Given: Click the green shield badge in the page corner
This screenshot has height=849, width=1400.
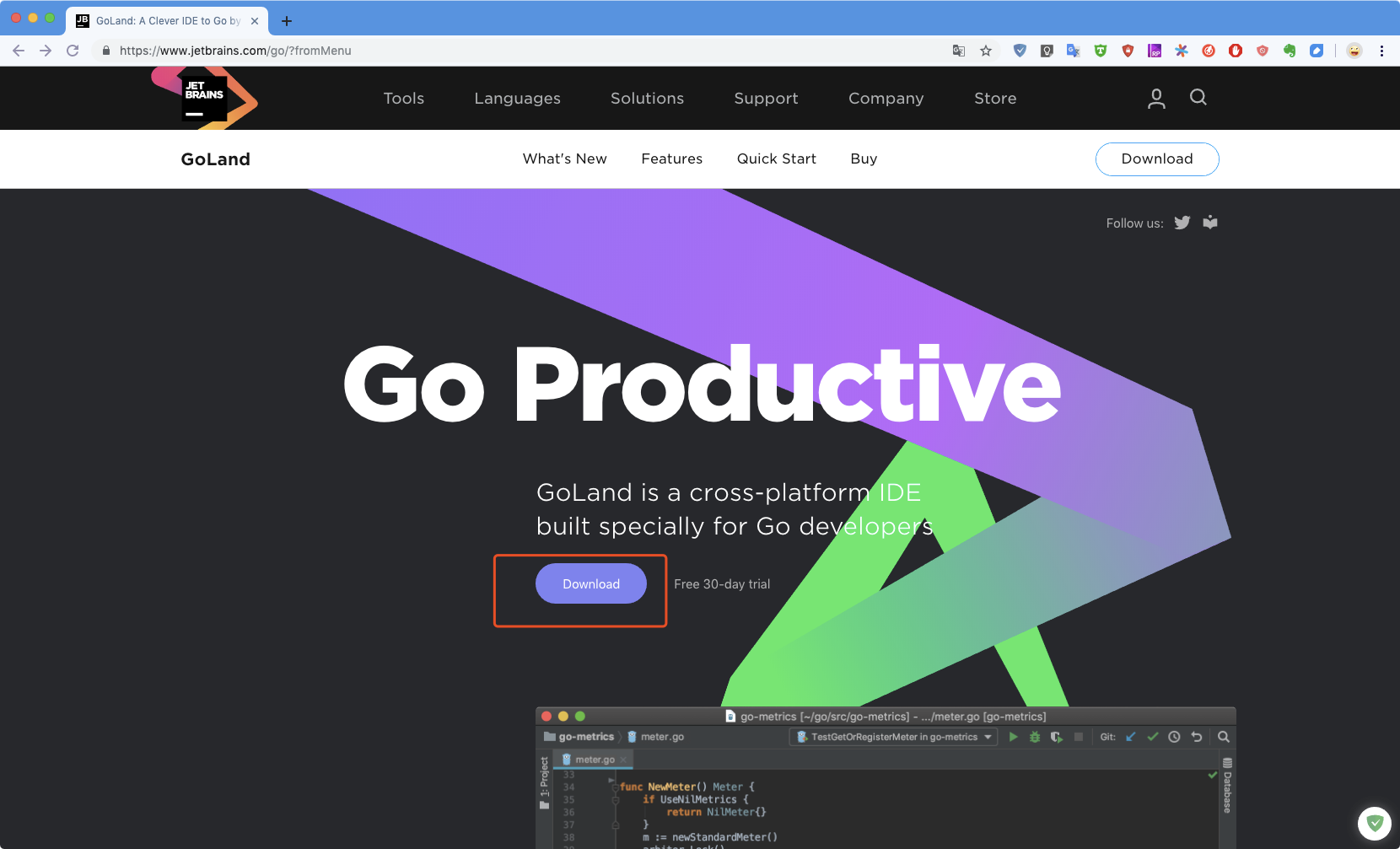Looking at the screenshot, I should (1375, 823).
